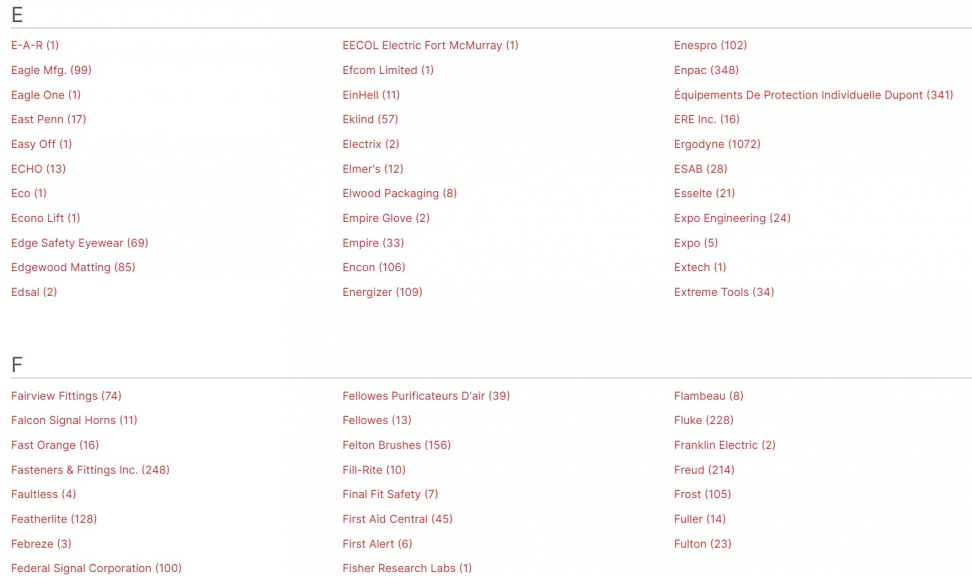The width and height of the screenshot is (972, 577).
Task: Select Fasteners & Fittings Inc. (248)
Action: (x=90, y=470)
